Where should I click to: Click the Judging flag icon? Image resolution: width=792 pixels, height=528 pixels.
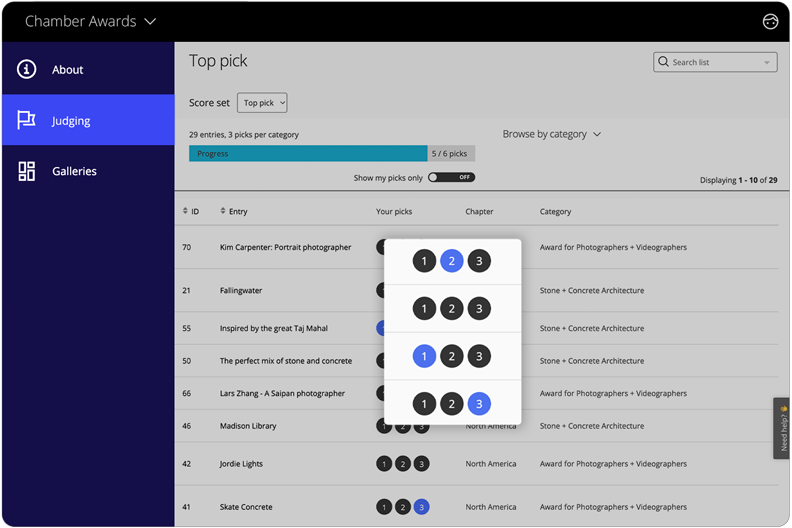(x=26, y=120)
